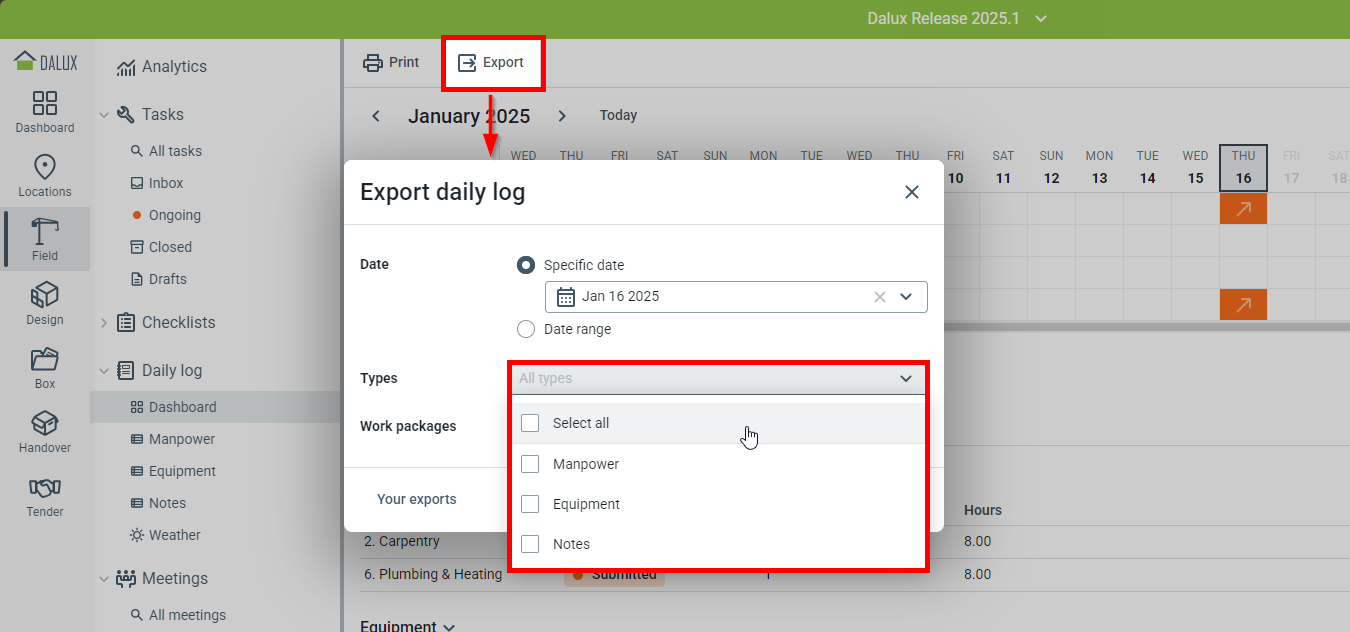Viewport: 1350px width, 632px height.
Task: Enable the Equipment type checkbox
Action: [530, 504]
